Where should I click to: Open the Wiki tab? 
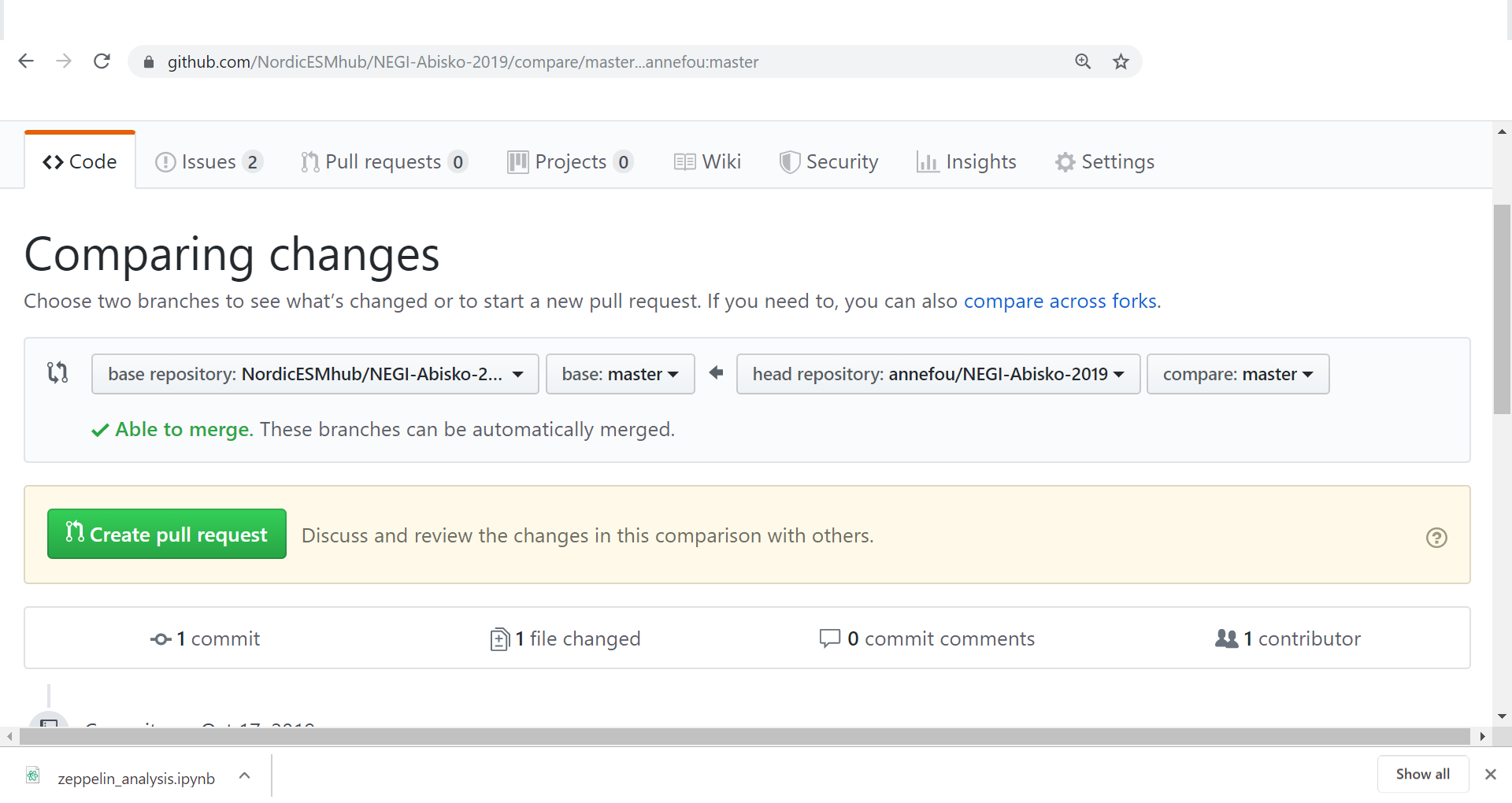[708, 161]
